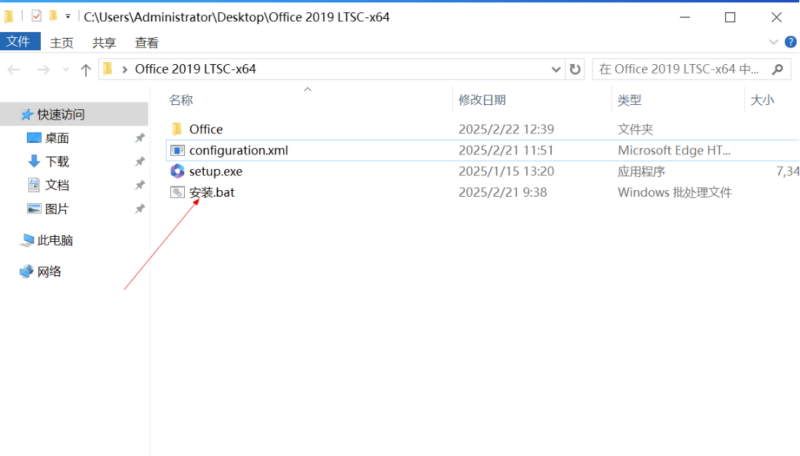Click the breadcrumb chevron before Office 2019 LTSC-x64
This screenshot has height=456, width=800.
(124, 69)
